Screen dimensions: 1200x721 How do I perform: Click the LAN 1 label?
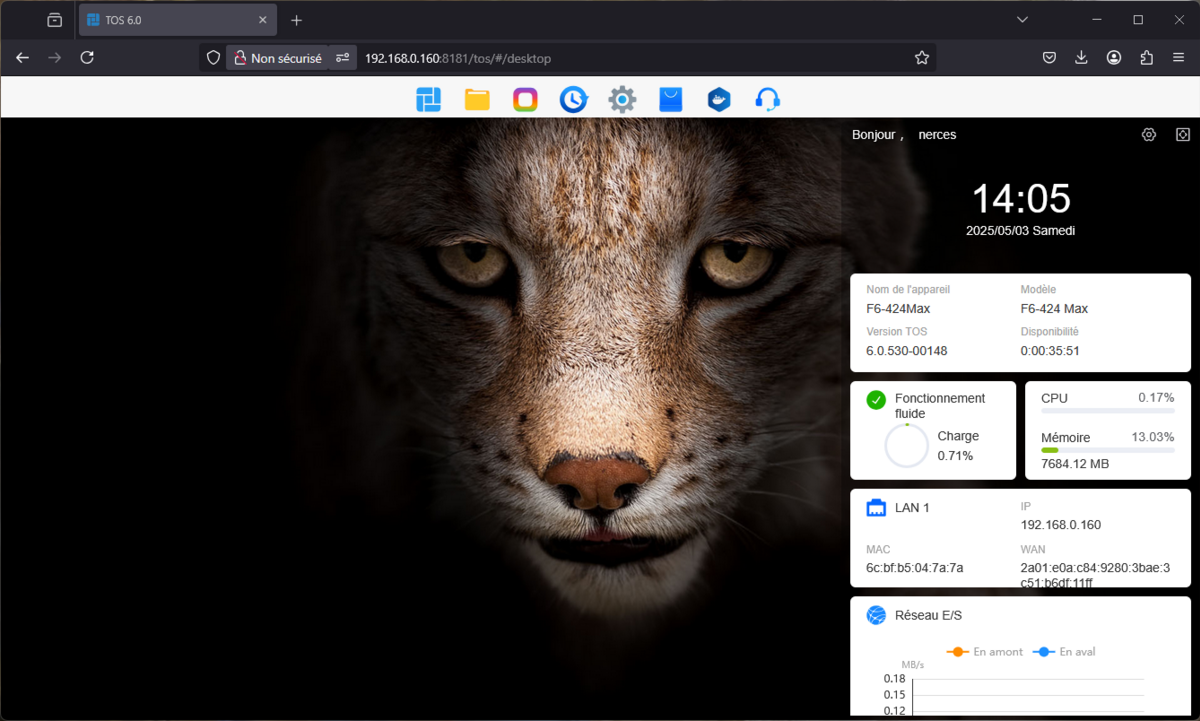[x=912, y=508]
